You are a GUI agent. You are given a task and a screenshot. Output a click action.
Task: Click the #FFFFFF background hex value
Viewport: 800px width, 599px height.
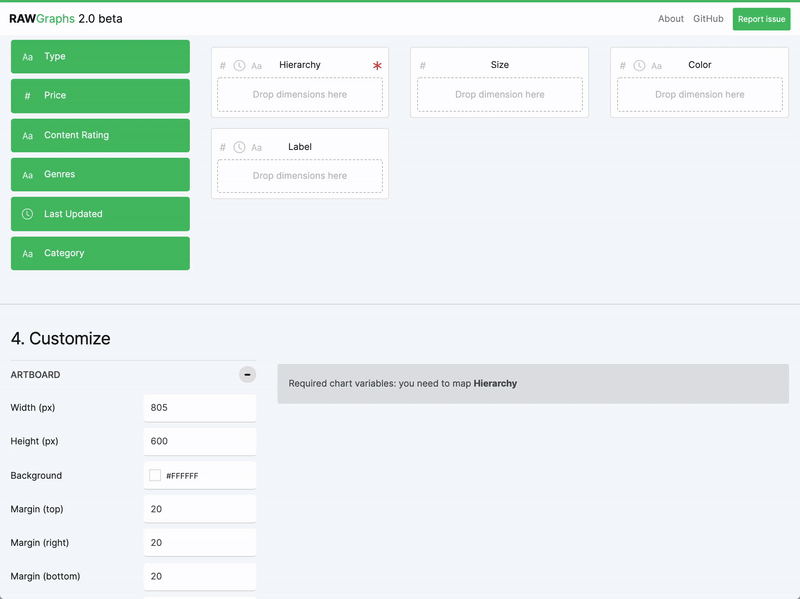(x=182, y=476)
